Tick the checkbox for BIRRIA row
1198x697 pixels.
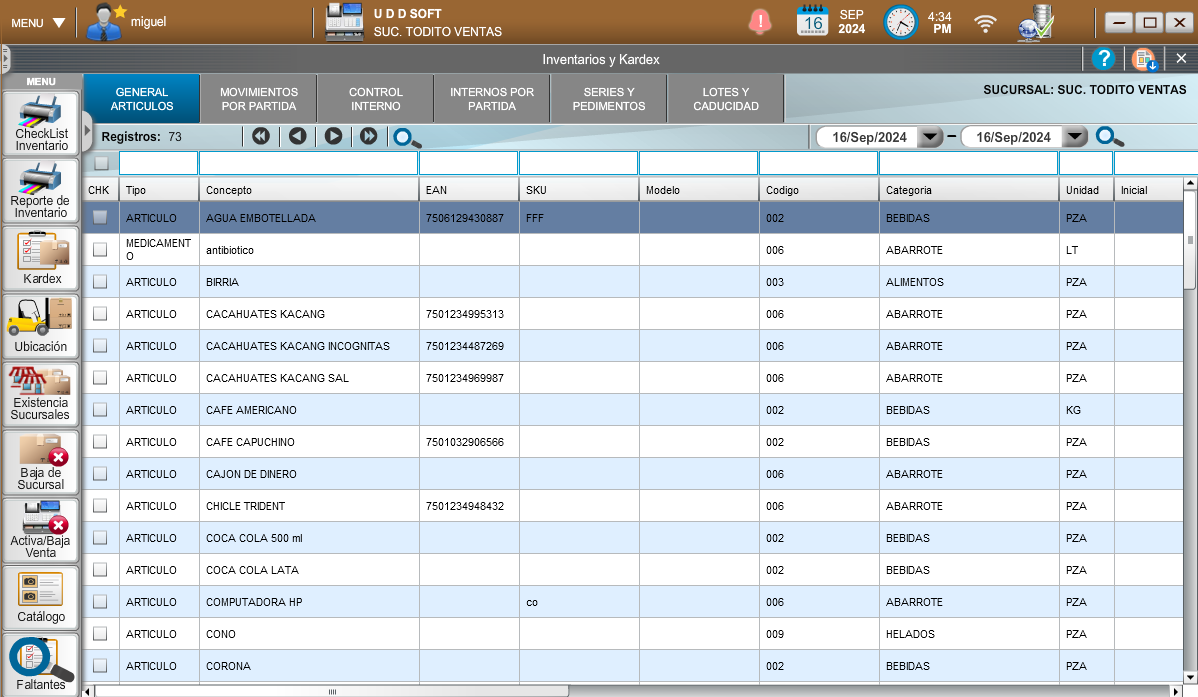[x=100, y=282]
